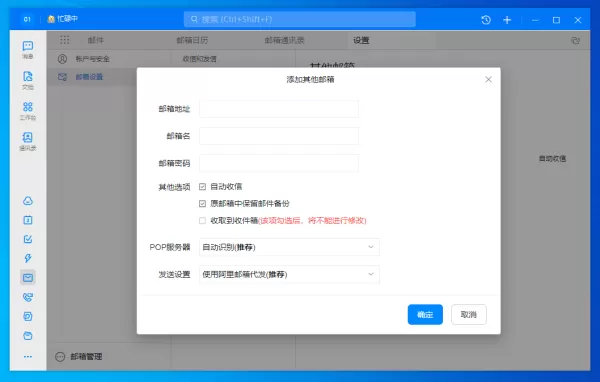Open the 发送设置 dropdown

289,274
